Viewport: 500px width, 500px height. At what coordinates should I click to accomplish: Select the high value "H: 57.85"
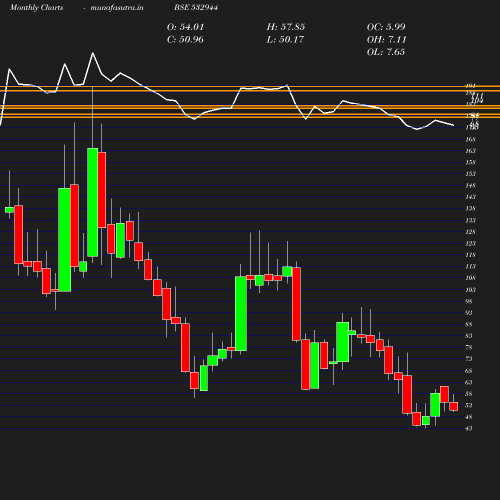tap(286, 27)
